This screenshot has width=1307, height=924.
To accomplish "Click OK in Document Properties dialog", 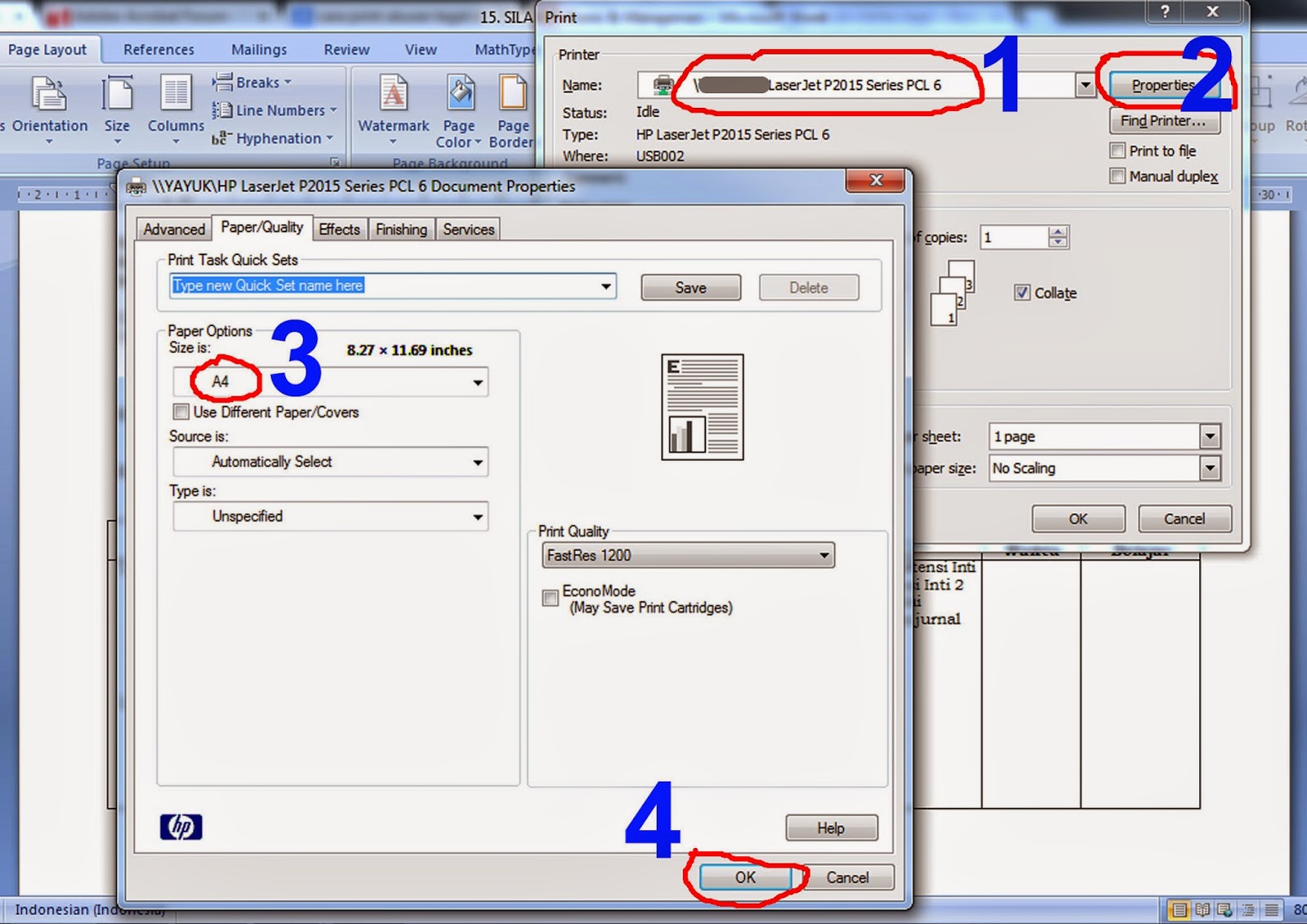I will point(745,877).
